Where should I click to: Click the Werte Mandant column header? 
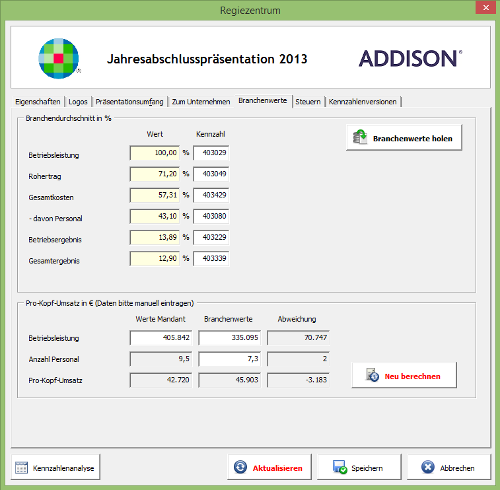160,319
